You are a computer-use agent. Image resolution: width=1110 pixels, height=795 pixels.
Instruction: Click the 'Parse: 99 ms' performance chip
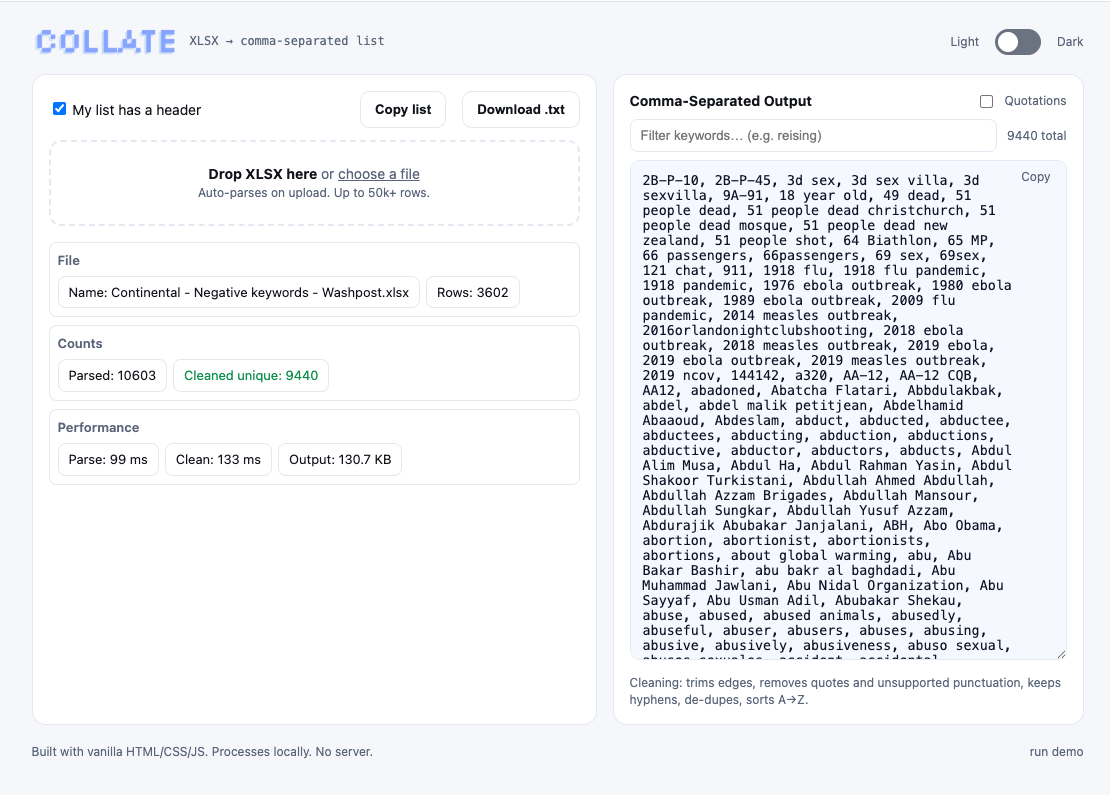[x=108, y=459]
